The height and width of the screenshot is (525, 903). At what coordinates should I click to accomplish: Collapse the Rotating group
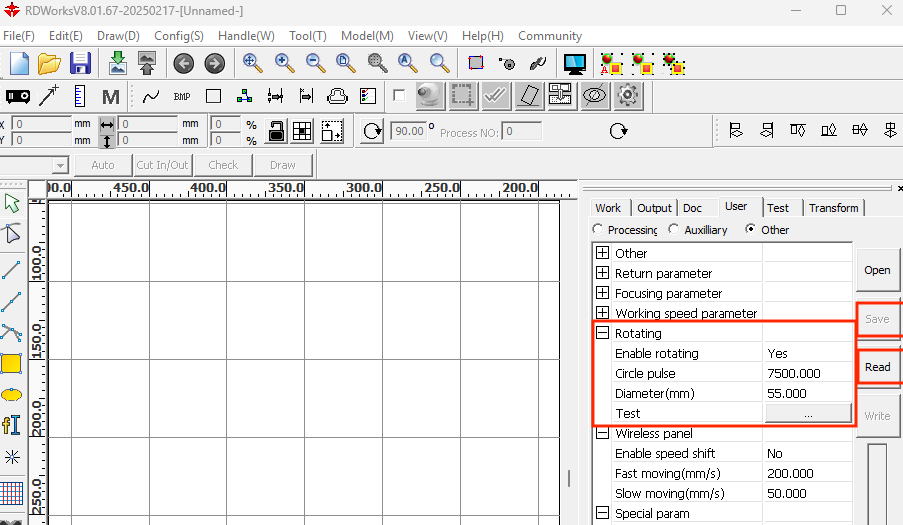coord(602,333)
